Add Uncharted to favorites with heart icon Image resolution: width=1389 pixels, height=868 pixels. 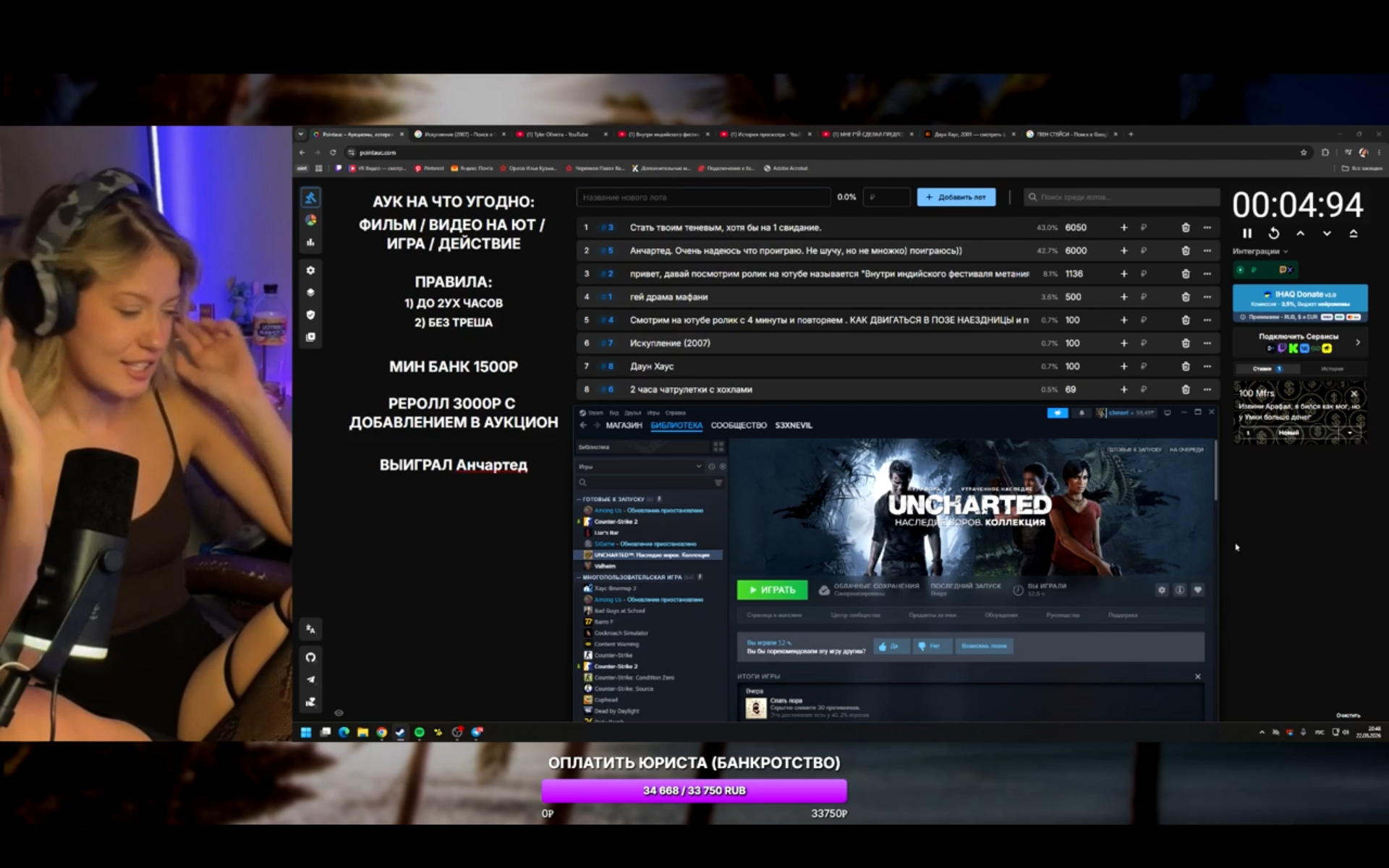click(x=1198, y=590)
